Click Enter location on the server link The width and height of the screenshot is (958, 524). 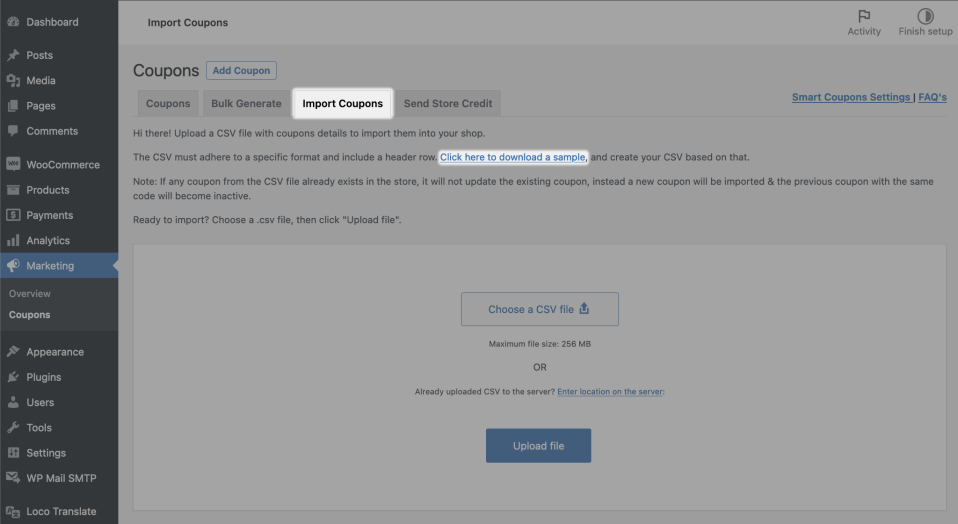click(610, 391)
